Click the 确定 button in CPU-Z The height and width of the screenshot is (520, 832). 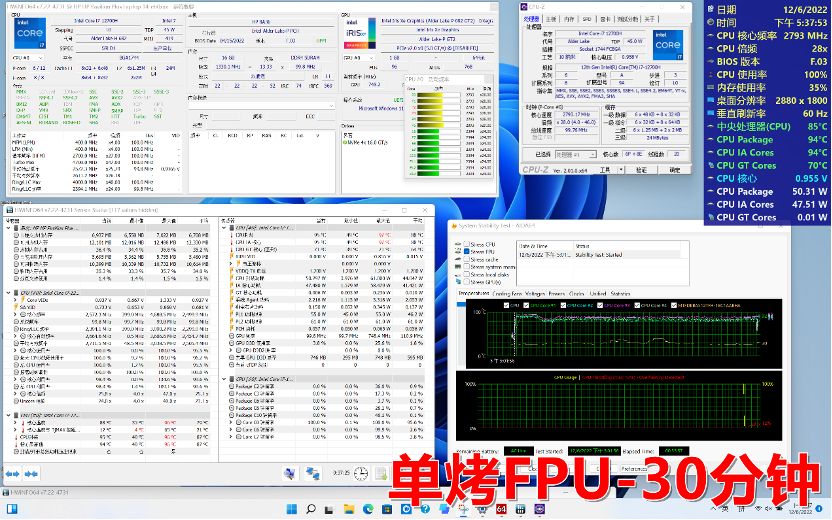click(x=674, y=170)
